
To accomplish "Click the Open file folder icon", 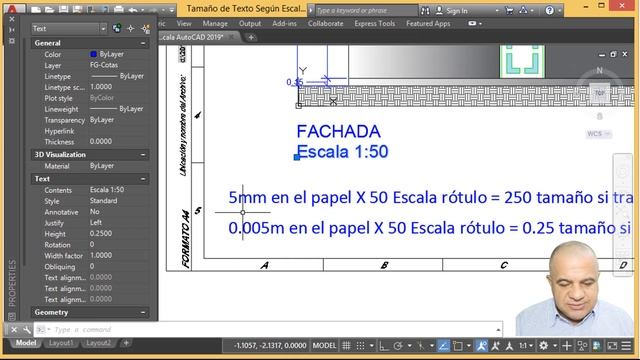I will pyautogui.click(x=49, y=9).
